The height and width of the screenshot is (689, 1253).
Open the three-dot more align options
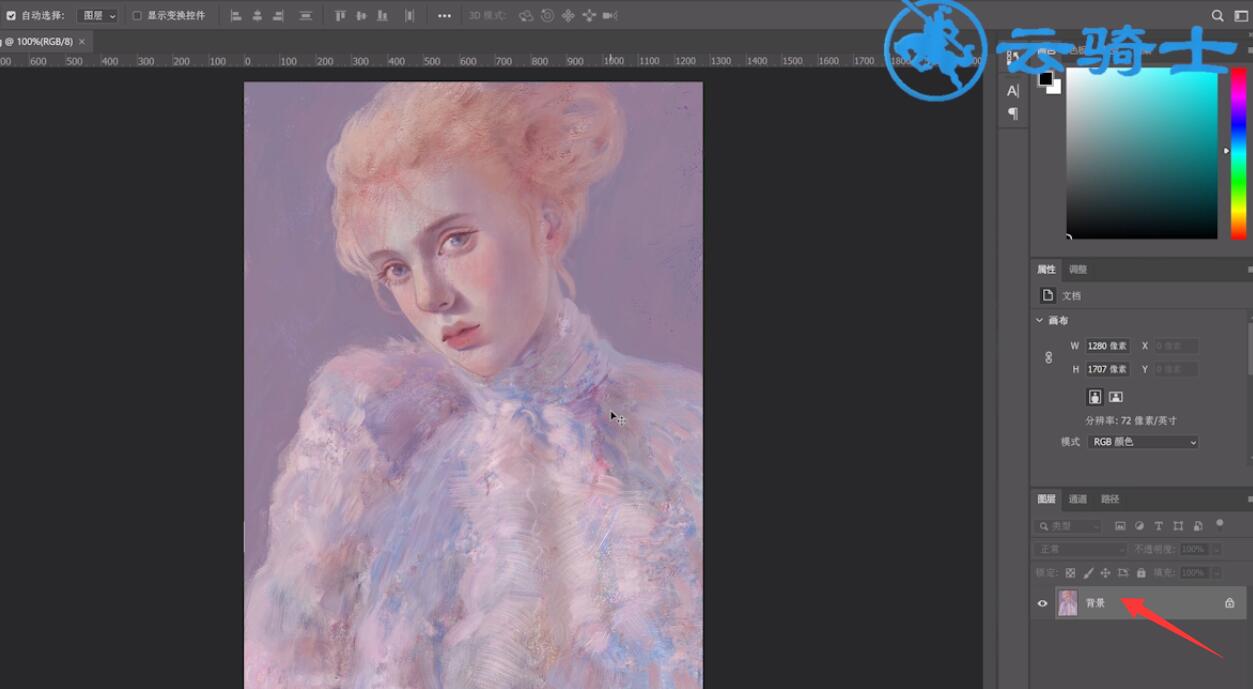coord(445,16)
